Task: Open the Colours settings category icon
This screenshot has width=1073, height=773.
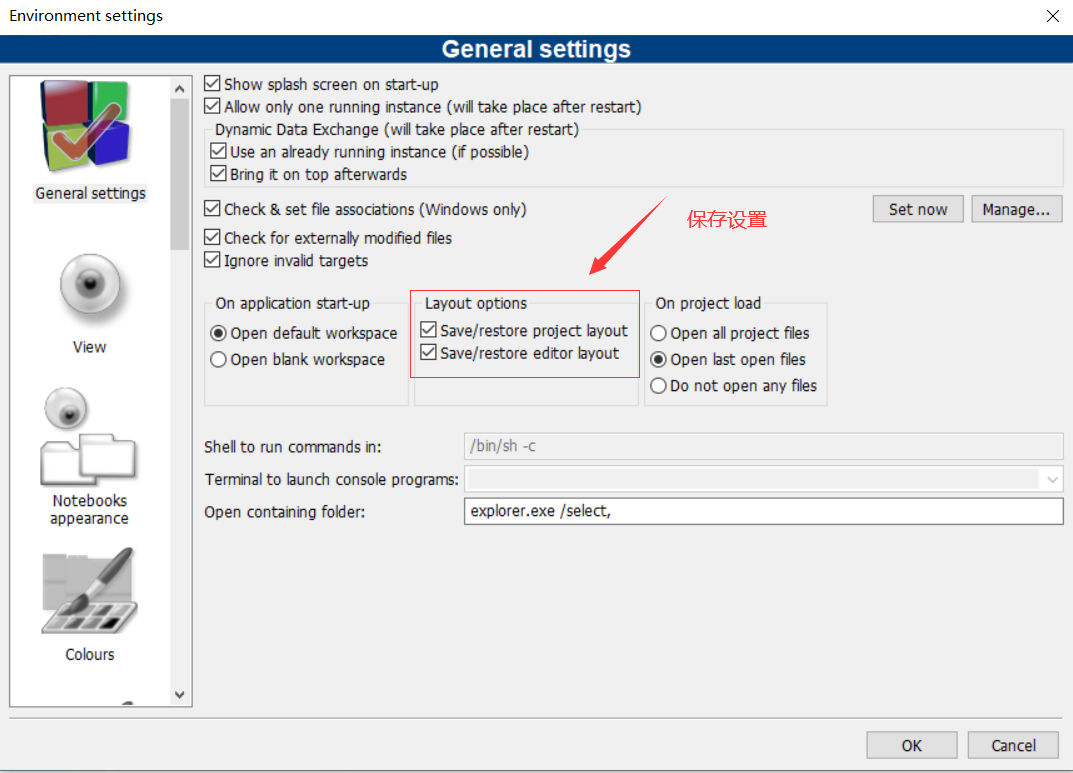Action: [x=89, y=590]
